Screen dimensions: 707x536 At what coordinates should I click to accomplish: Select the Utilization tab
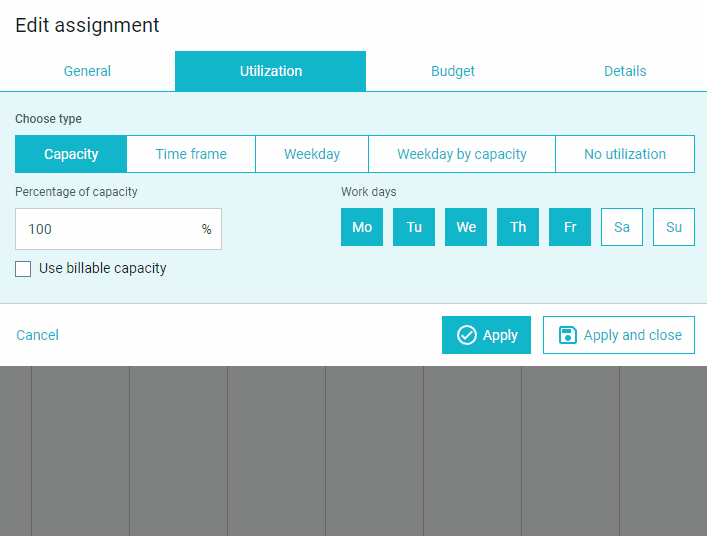pyautogui.click(x=271, y=71)
